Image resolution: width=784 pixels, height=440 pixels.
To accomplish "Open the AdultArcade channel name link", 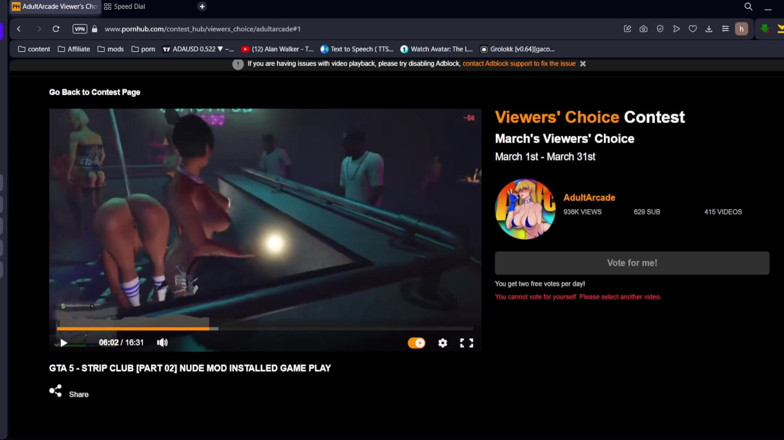I will point(589,198).
